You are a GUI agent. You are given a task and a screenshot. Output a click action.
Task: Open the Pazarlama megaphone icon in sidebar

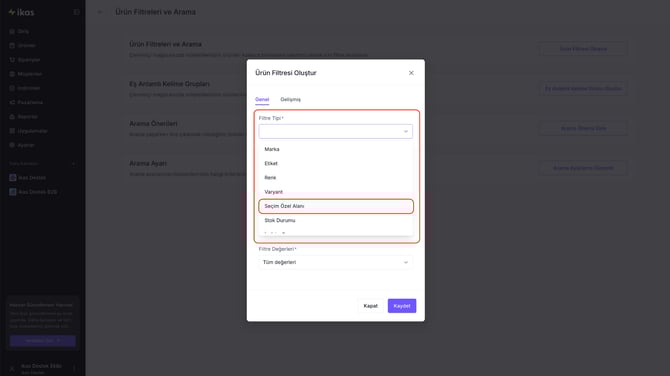click(12, 103)
